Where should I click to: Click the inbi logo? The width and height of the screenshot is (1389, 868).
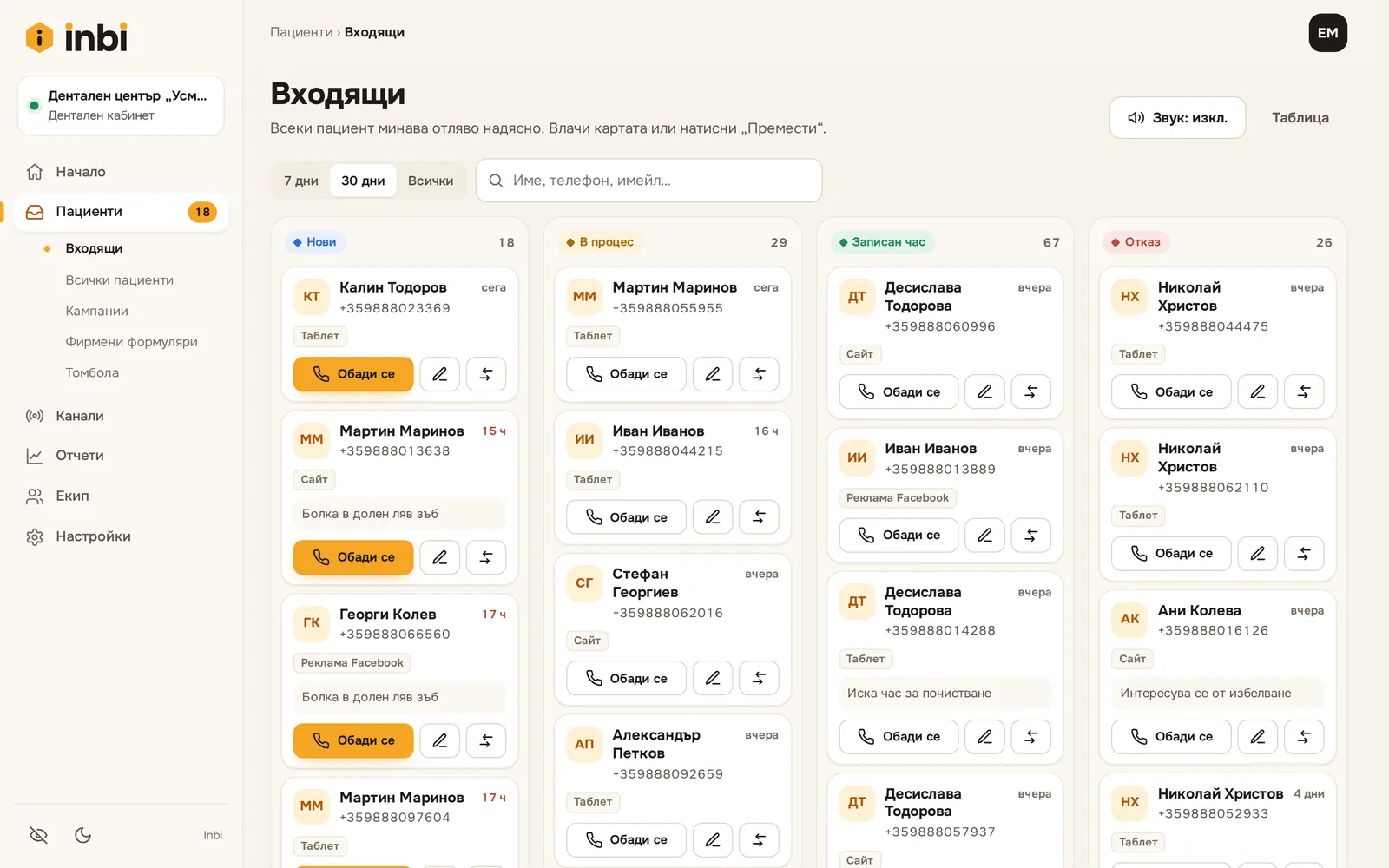point(77,37)
